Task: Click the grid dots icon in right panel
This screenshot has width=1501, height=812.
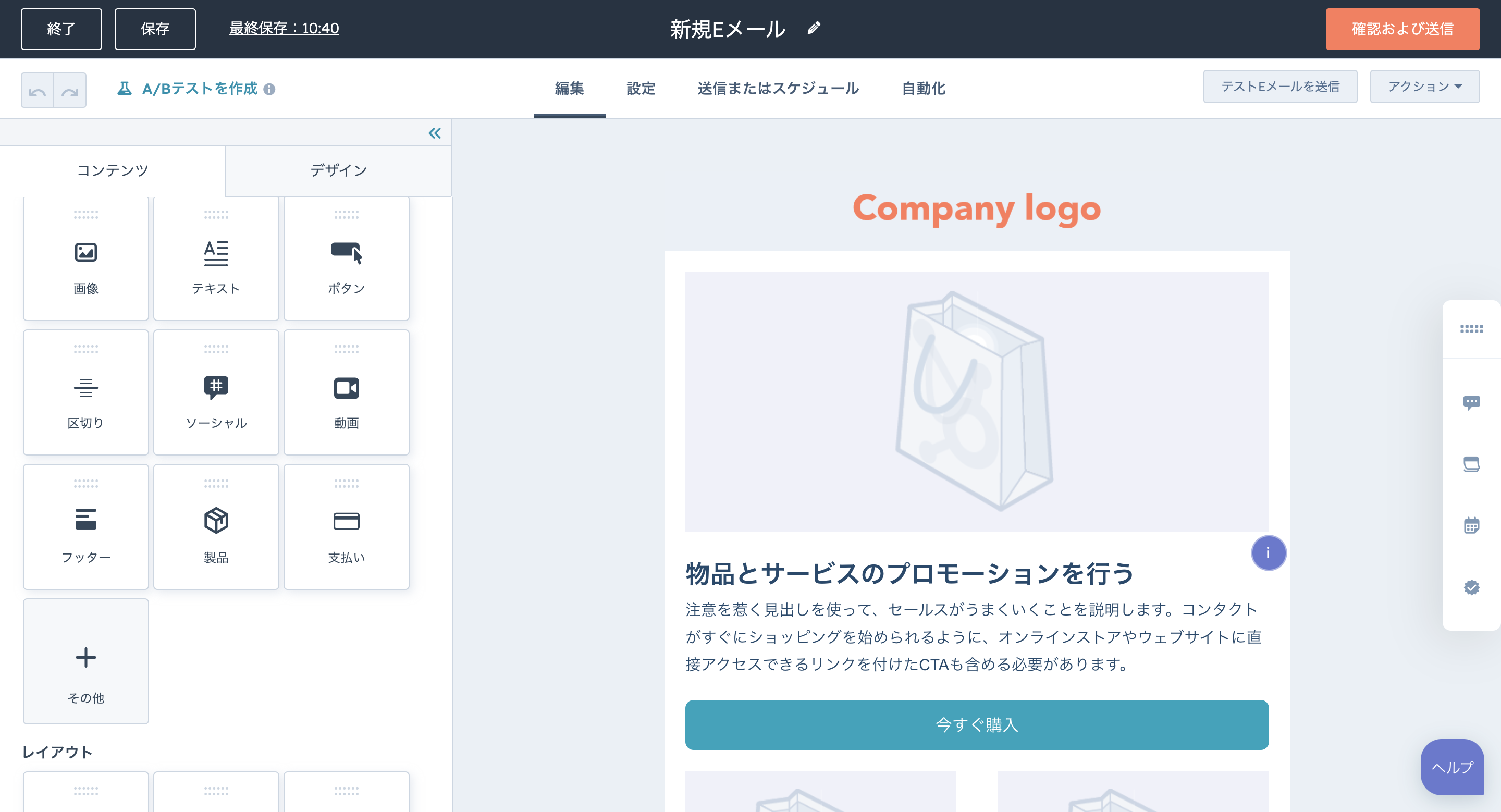Action: pos(1471,329)
